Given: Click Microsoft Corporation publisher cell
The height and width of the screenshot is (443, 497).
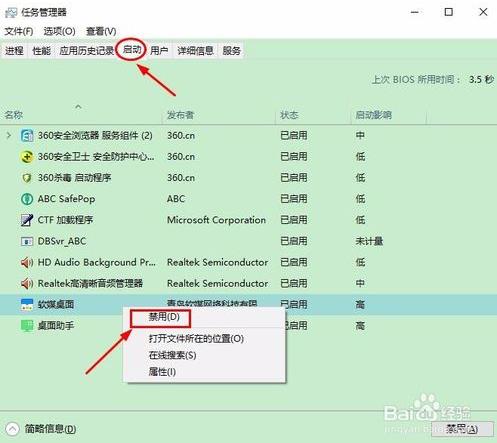Looking at the screenshot, I should [x=216, y=220].
